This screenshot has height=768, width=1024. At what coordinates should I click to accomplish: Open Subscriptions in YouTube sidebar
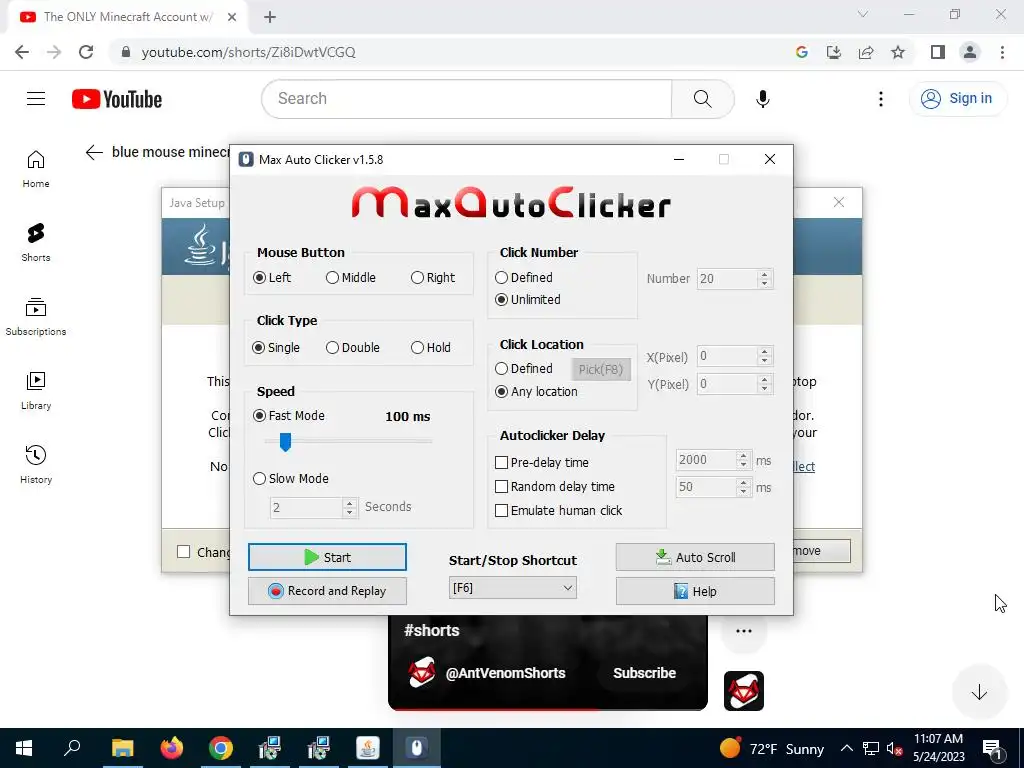click(36, 317)
